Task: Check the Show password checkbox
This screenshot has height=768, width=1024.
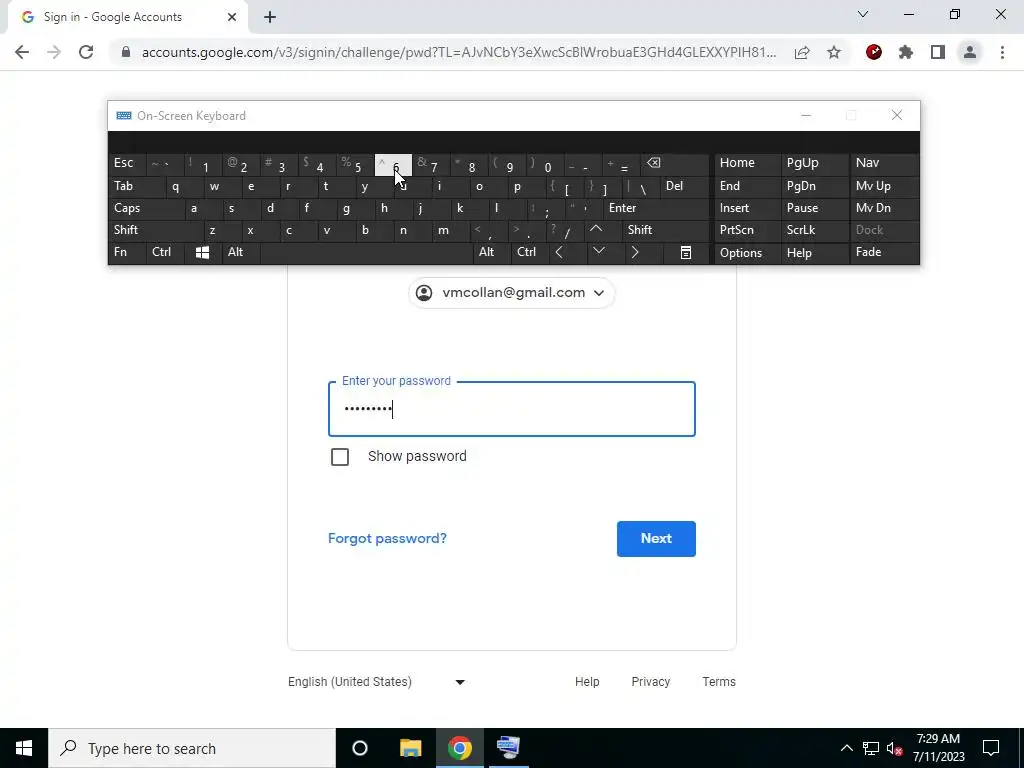Action: tap(340, 456)
